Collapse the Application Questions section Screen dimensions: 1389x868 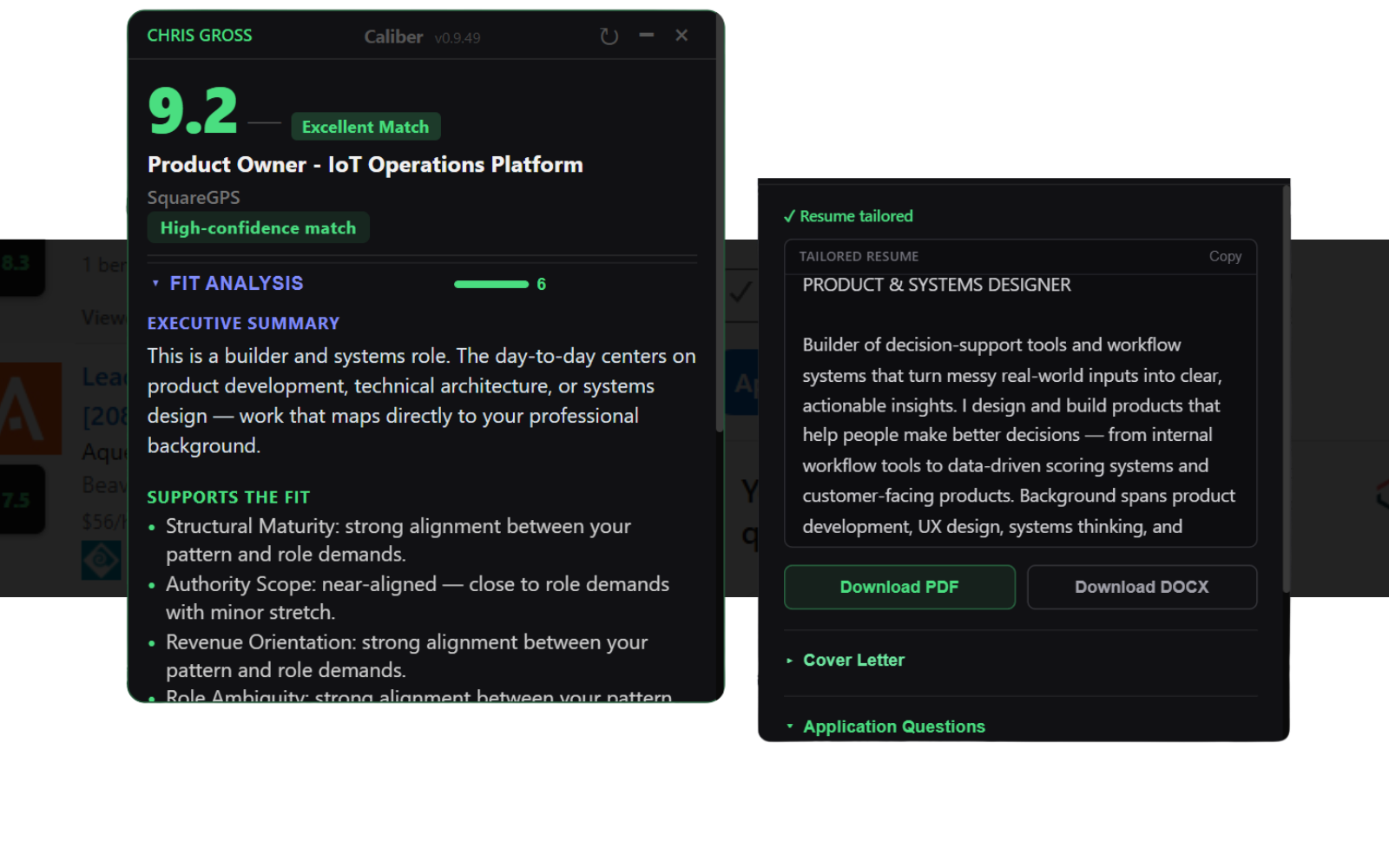click(x=892, y=727)
